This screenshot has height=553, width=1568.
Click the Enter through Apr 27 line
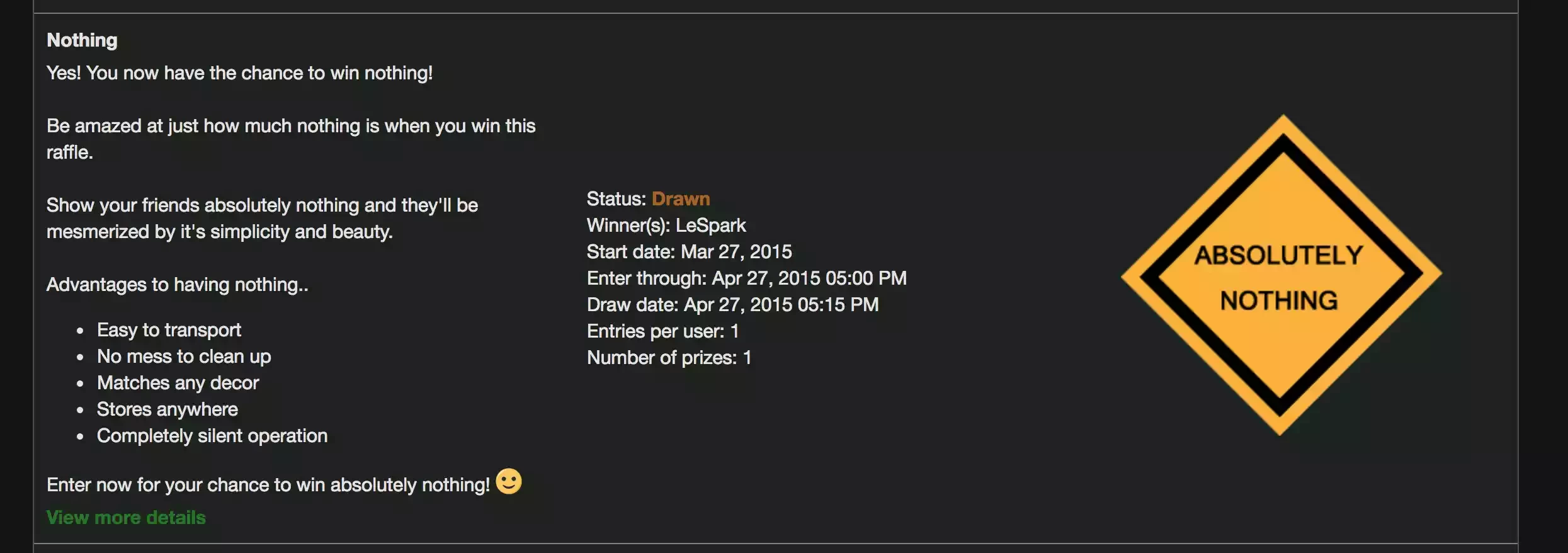[x=747, y=278]
